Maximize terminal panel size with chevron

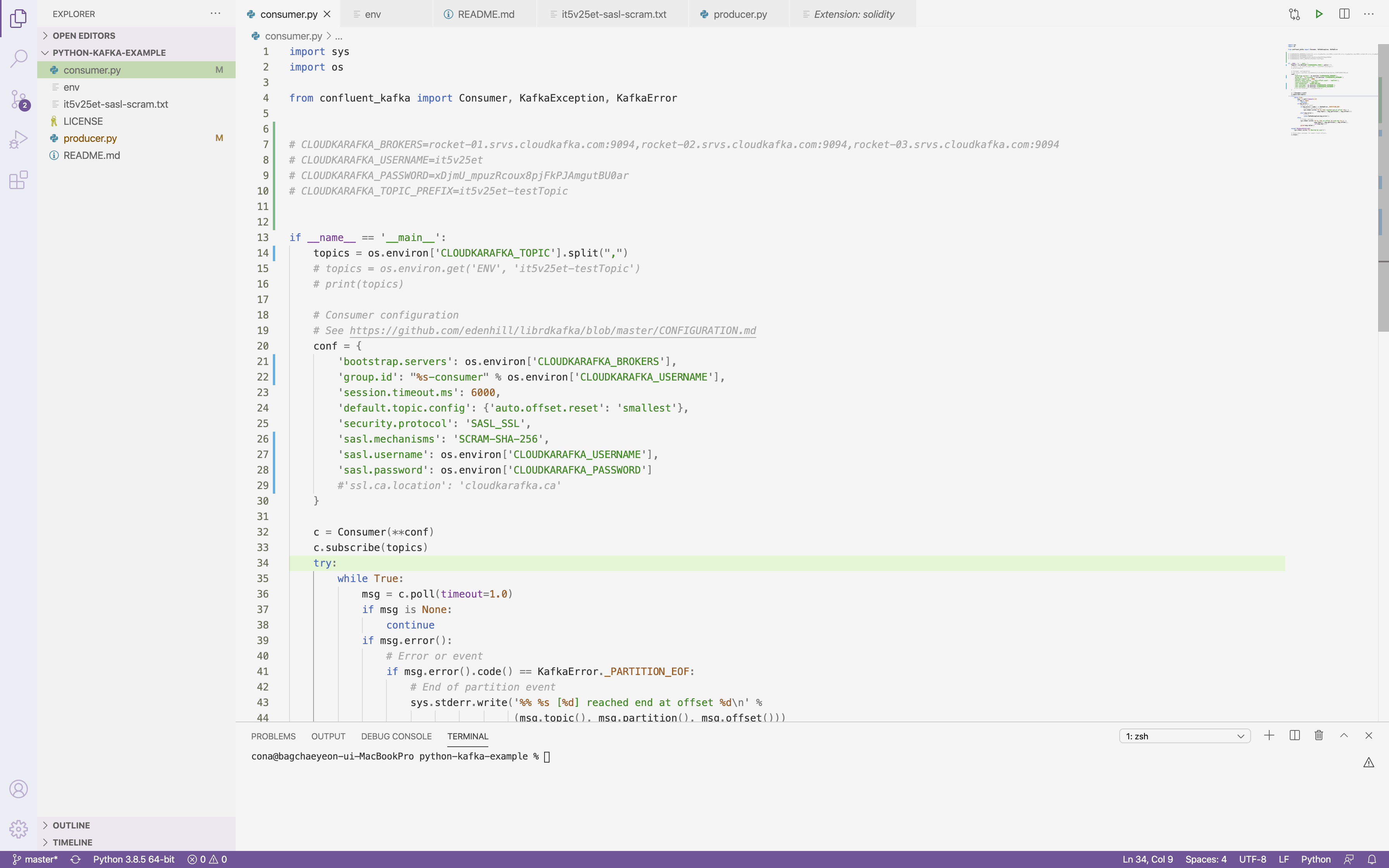tap(1344, 735)
